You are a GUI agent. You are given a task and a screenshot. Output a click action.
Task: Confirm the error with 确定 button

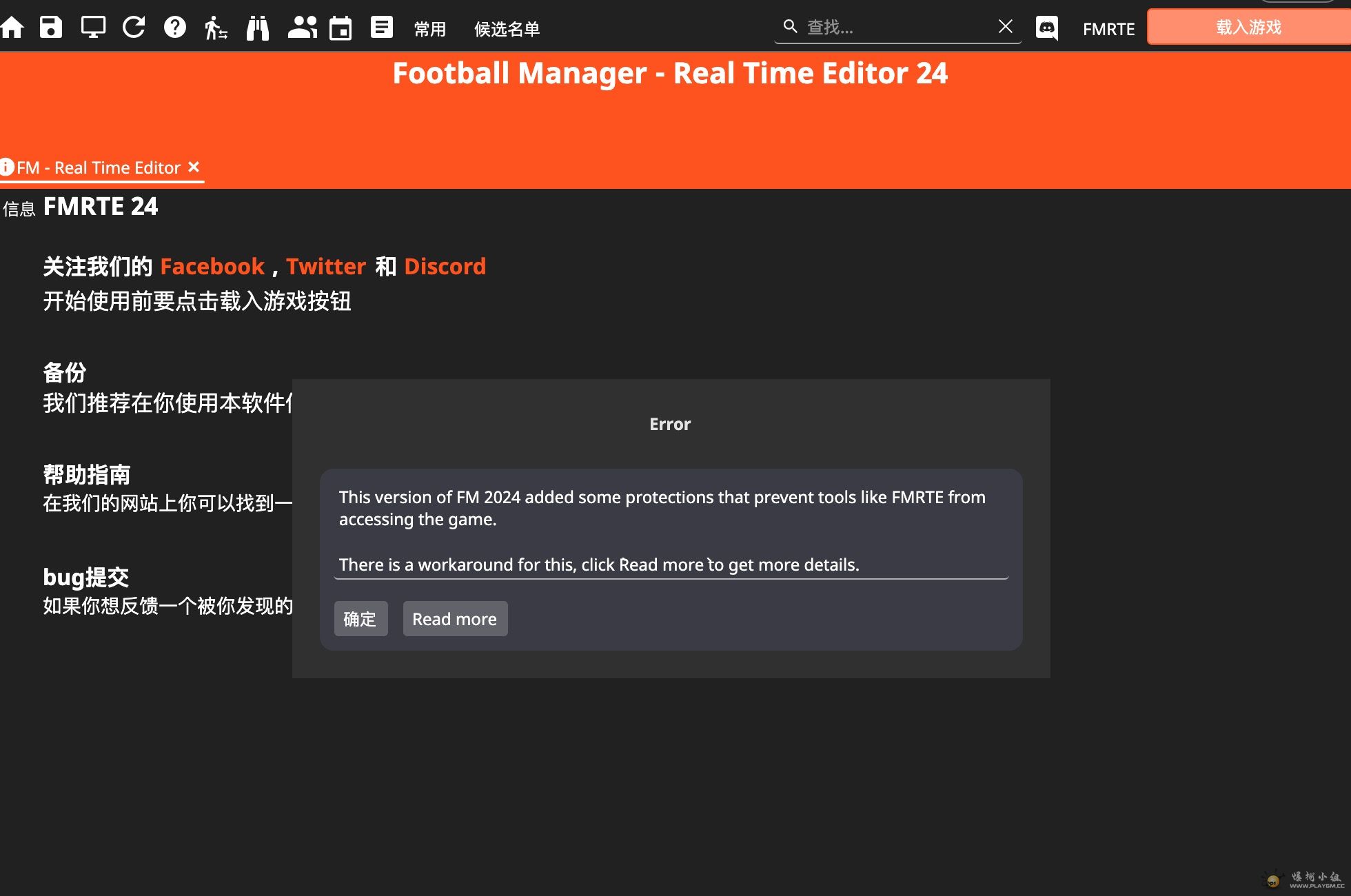point(360,618)
